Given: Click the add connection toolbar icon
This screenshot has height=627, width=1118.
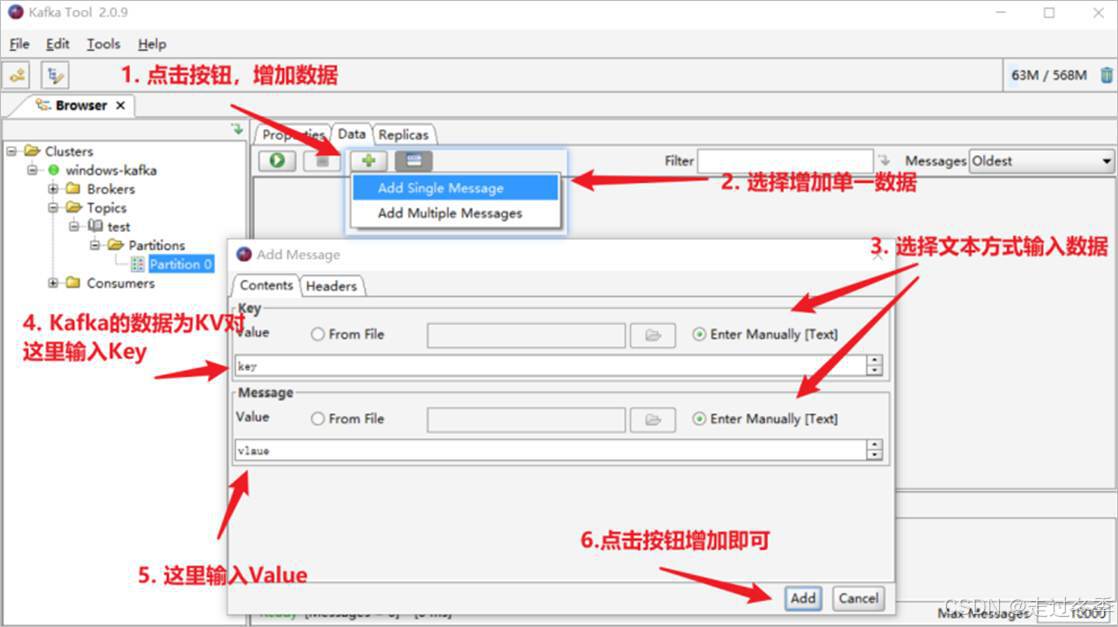Looking at the screenshot, I should [18, 75].
